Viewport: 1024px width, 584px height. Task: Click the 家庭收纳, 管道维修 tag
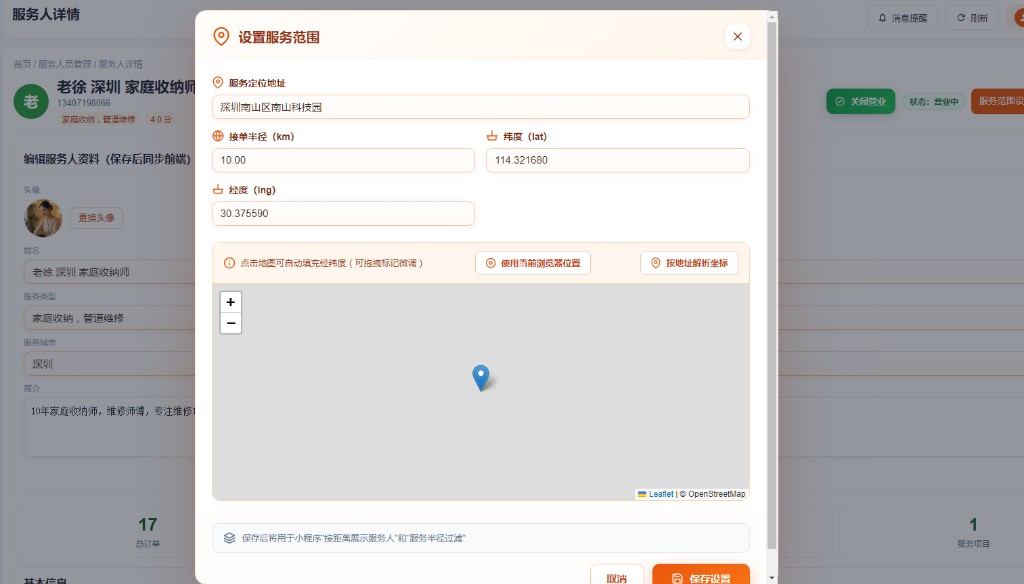(x=99, y=120)
